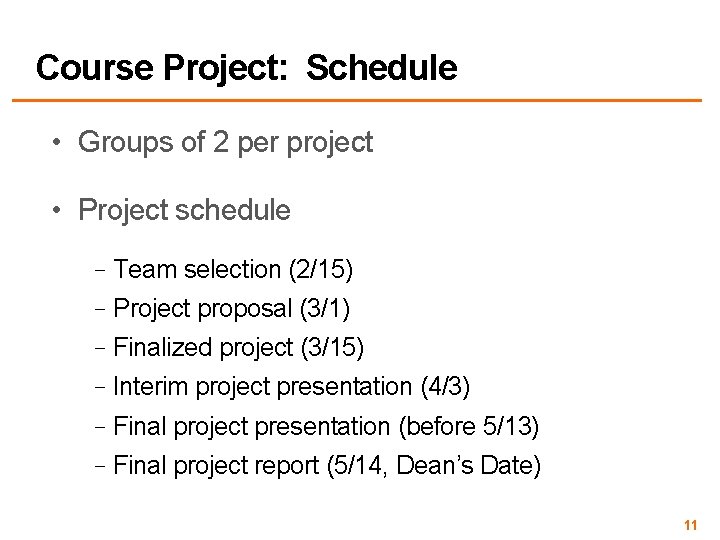The height and width of the screenshot is (540, 720).
Task: Click the word 'Schedule' in the title
Action: point(382,68)
